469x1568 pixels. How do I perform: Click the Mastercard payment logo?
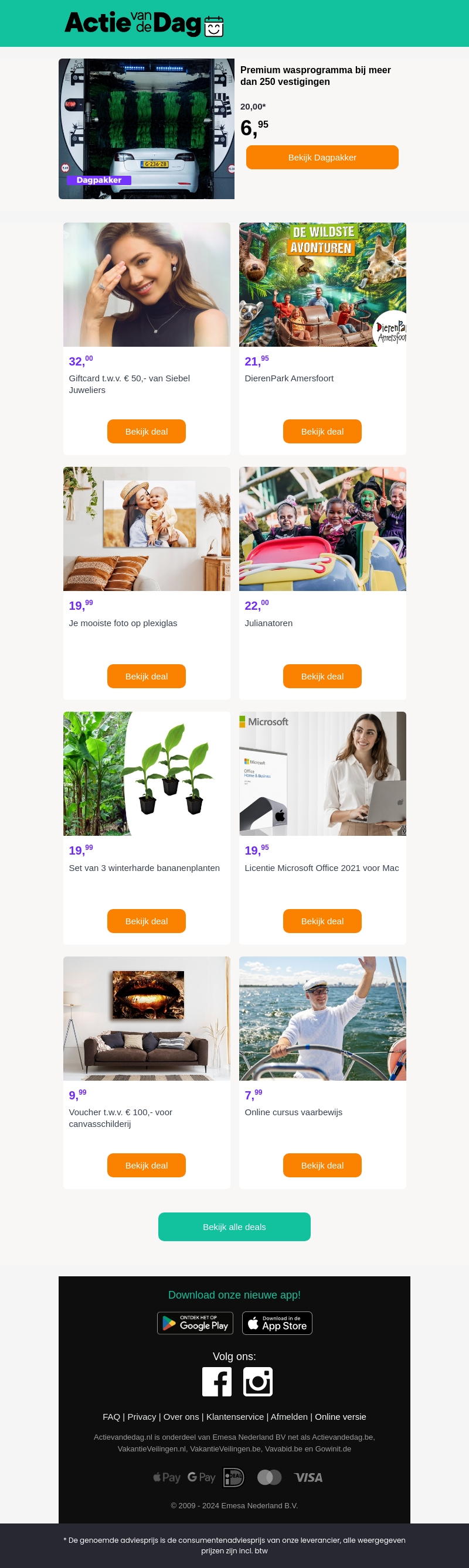[269, 1477]
